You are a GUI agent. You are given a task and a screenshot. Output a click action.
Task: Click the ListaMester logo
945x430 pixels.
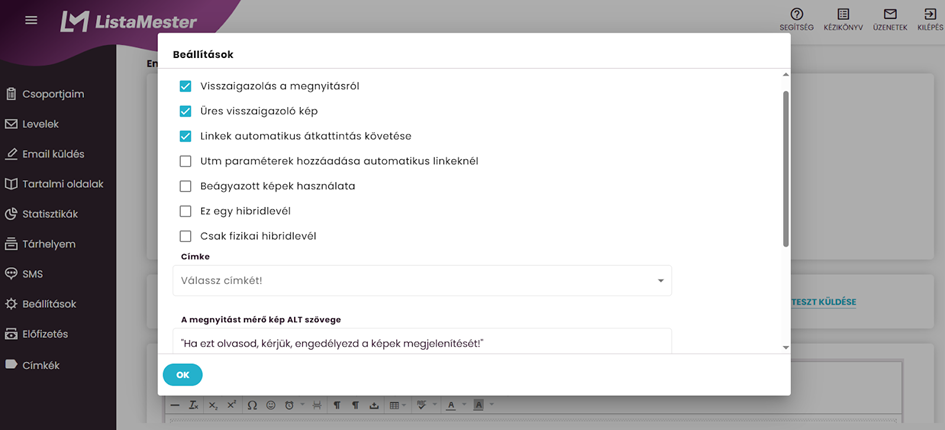tap(128, 21)
